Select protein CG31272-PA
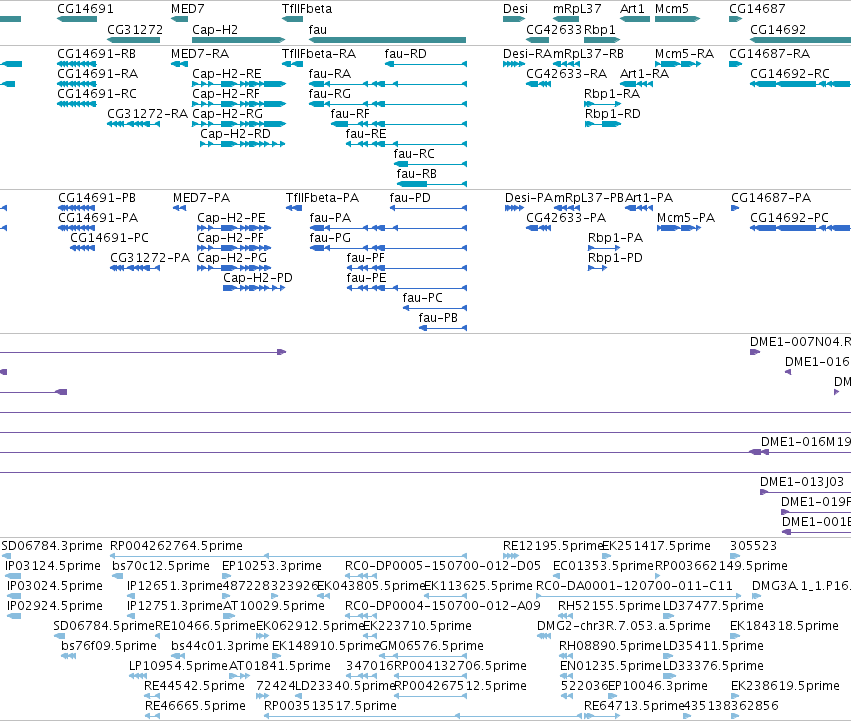851x721 pixels. tap(135, 268)
